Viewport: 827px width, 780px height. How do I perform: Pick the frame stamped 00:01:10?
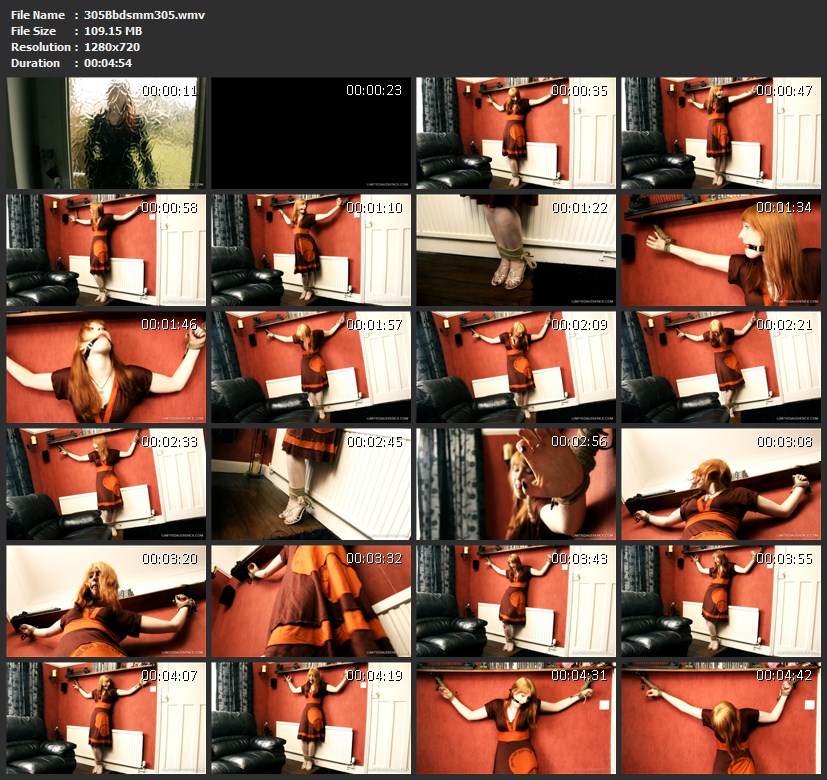pyautogui.click(x=311, y=251)
